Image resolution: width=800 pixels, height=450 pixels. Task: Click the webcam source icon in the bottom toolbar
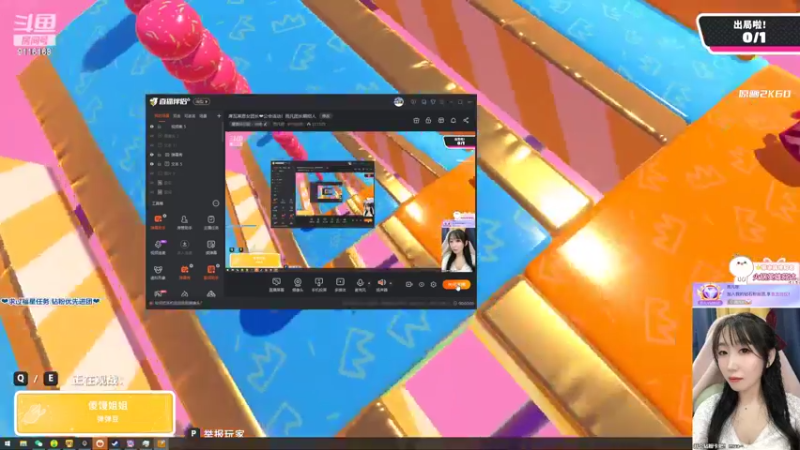(x=297, y=282)
